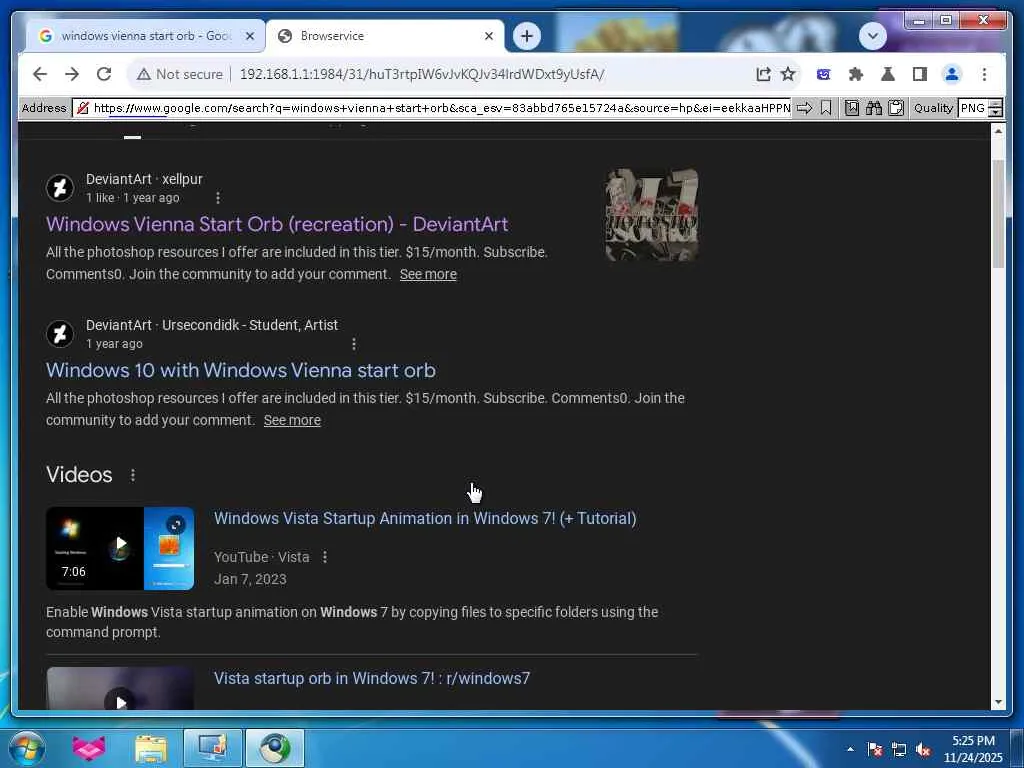
Task: Open the Chrome profile avatar
Action: (x=952, y=74)
